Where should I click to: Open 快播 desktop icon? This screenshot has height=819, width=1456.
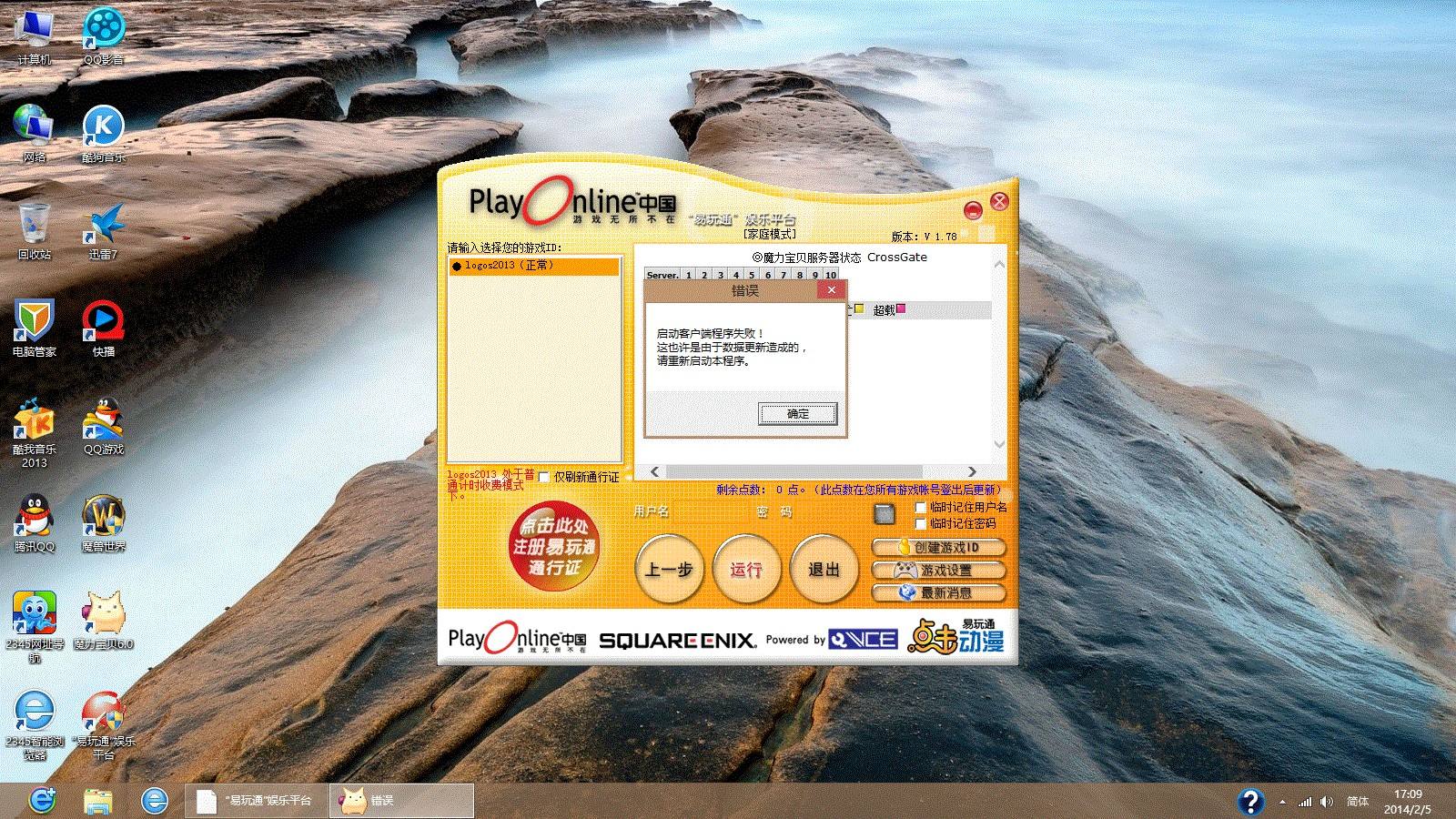pos(104,329)
